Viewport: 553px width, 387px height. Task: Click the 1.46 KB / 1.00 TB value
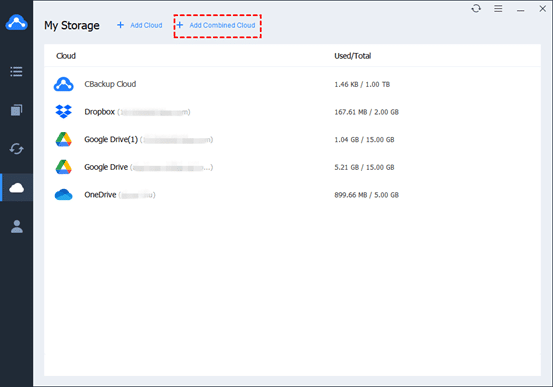point(362,85)
